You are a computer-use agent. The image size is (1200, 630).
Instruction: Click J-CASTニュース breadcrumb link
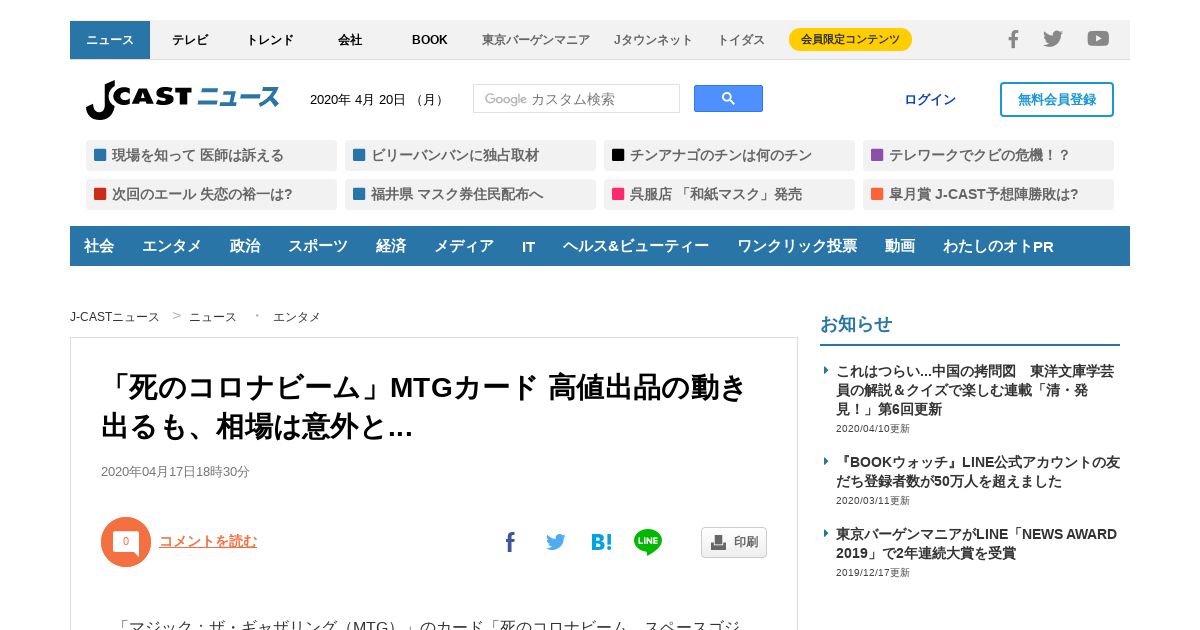click(114, 317)
